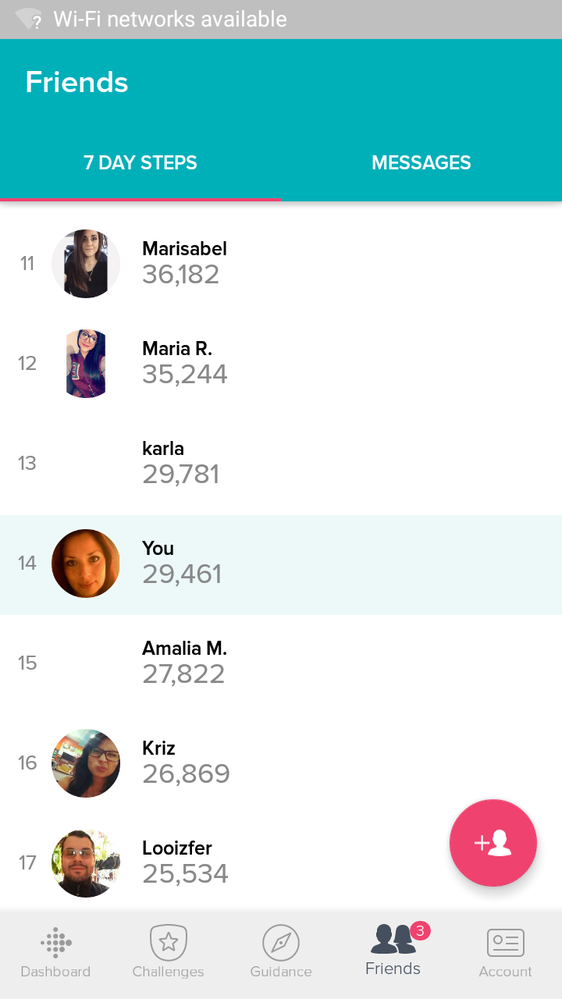The image size is (562, 999).
Task: Select the 7 DAY STEPS tab
Action: (140, 163)
